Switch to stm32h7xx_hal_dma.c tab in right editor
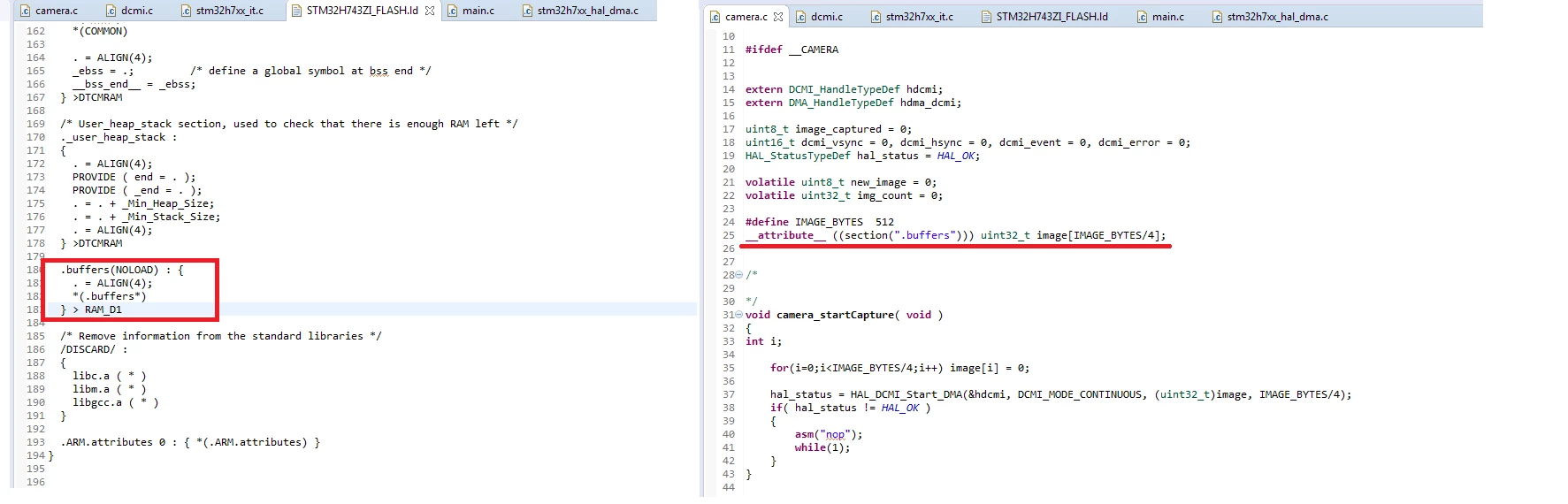Viewport: 1568px width, 504px height. pos(1278,17)
